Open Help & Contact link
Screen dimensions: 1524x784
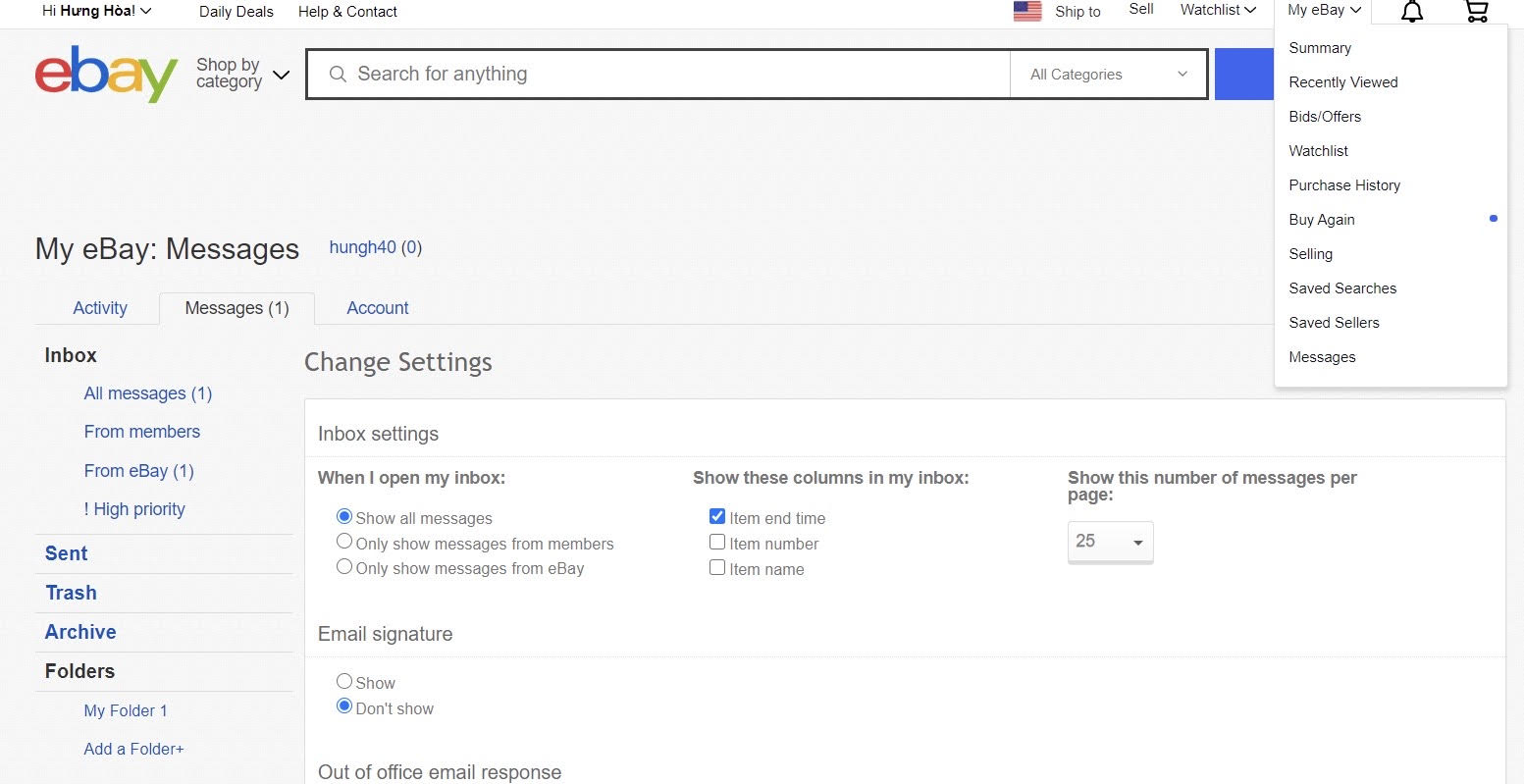[x=347, y=12]
